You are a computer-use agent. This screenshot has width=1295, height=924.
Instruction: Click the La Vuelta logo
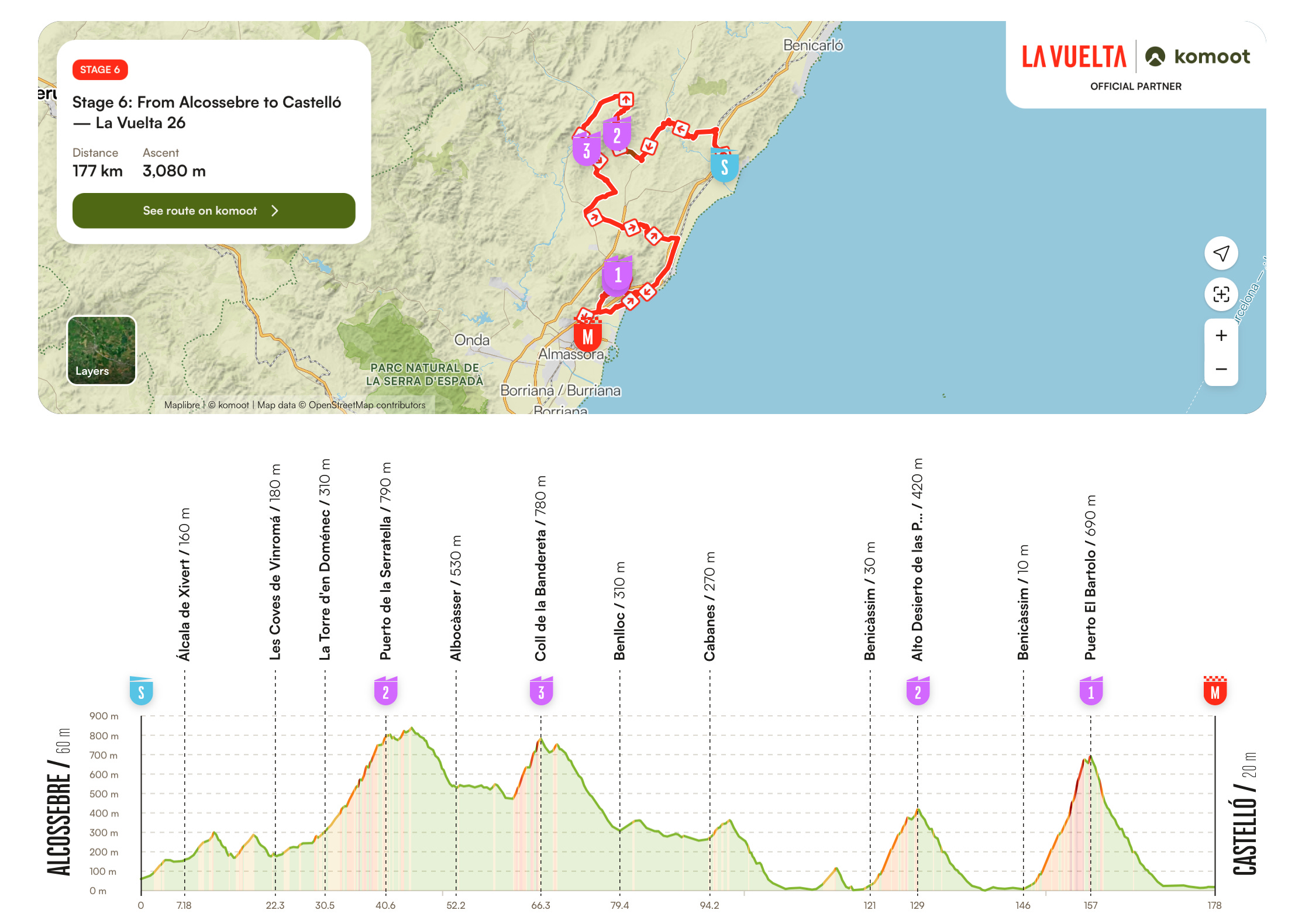coord(1074,57)
